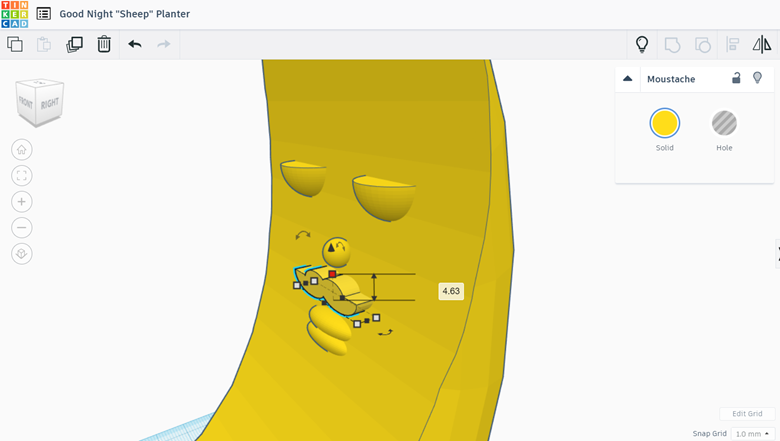Click the Tinkercad logo
The width and height of the screenshot is (780, 441).
(14, 14)
